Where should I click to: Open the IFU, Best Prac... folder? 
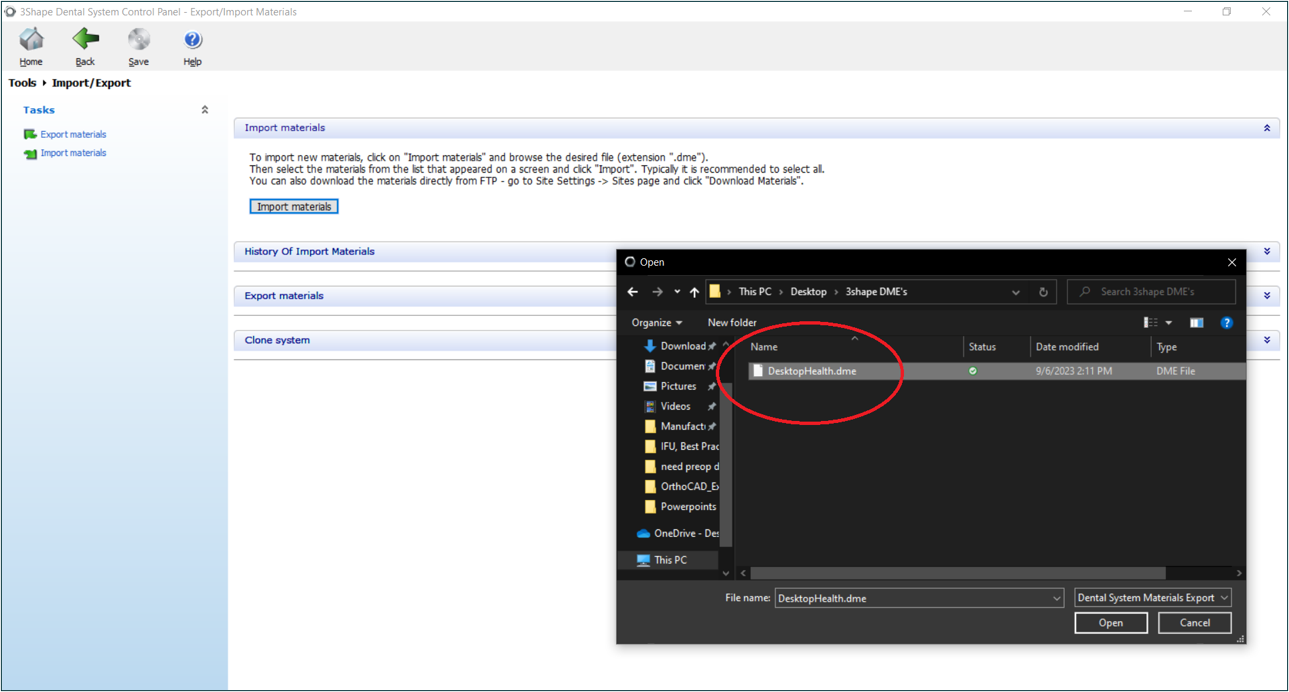[x=681, y=446]
